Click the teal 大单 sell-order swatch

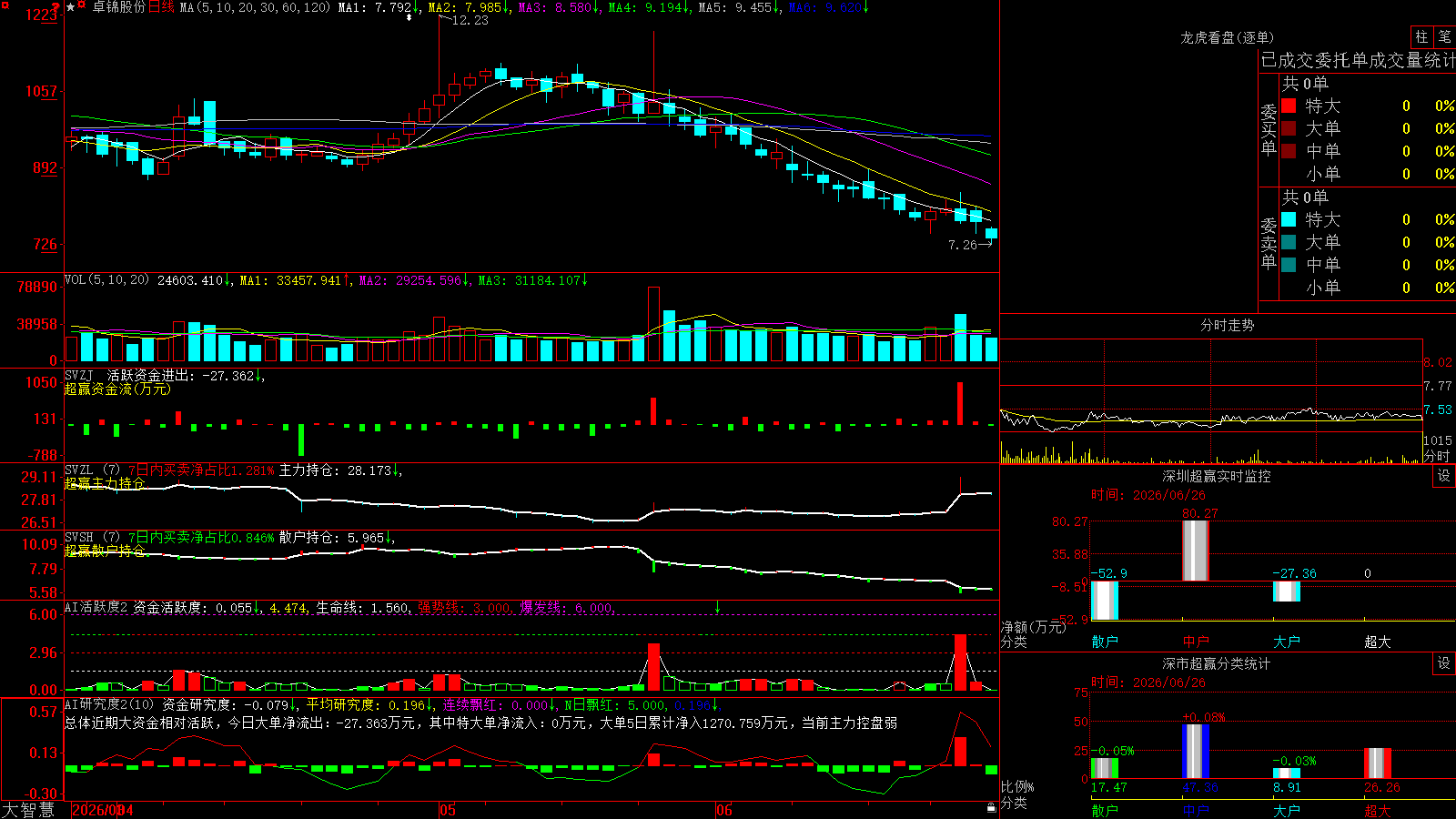[x=1289, y=242]
